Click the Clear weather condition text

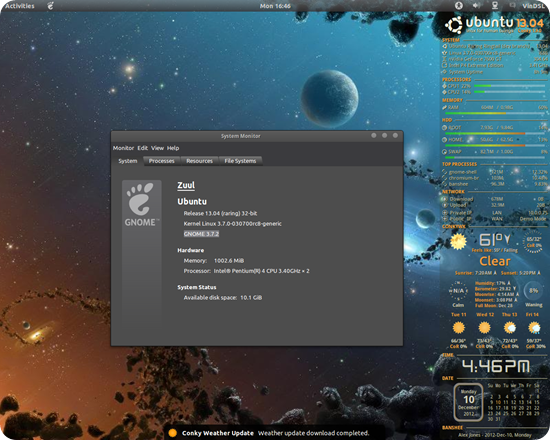point(495,261)
